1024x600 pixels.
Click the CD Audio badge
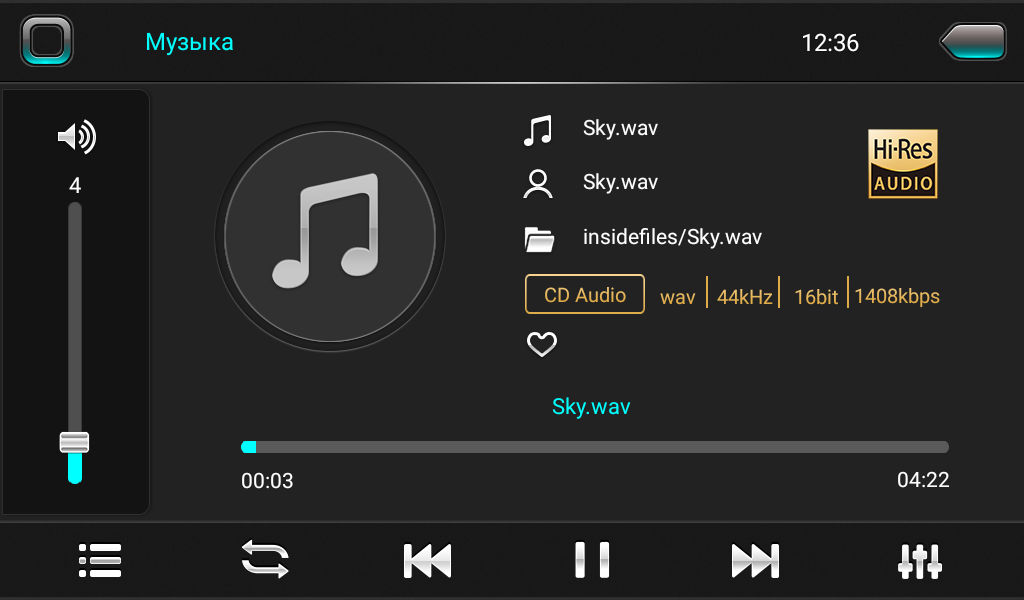point(584,294)
